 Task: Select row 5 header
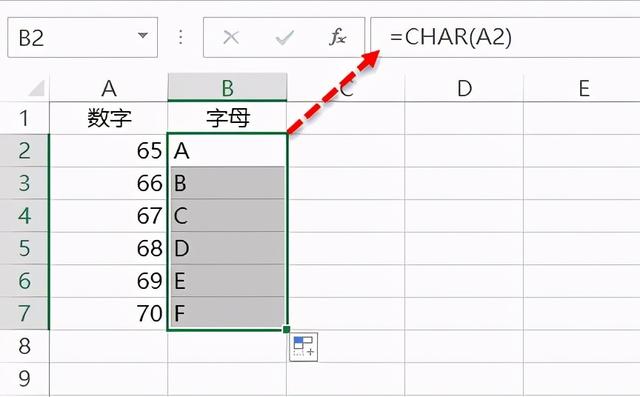24,248
